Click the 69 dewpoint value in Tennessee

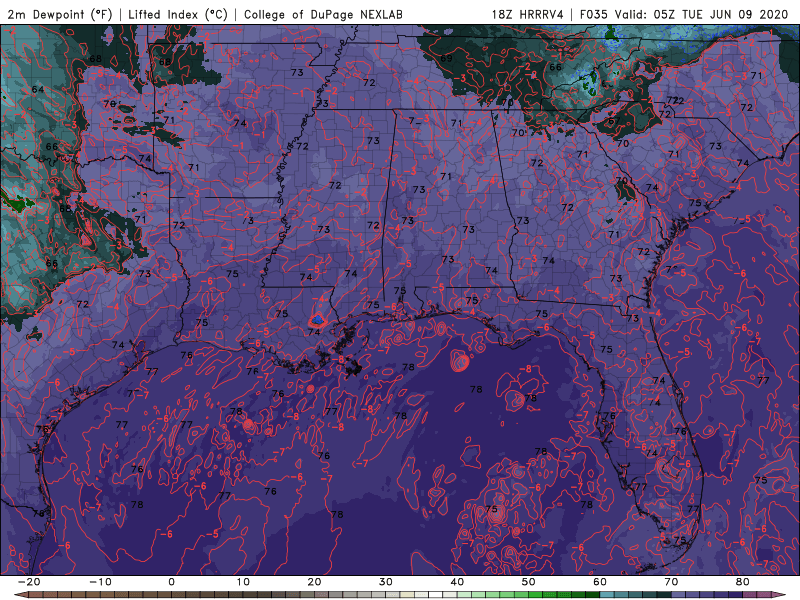tap(446, 58)
